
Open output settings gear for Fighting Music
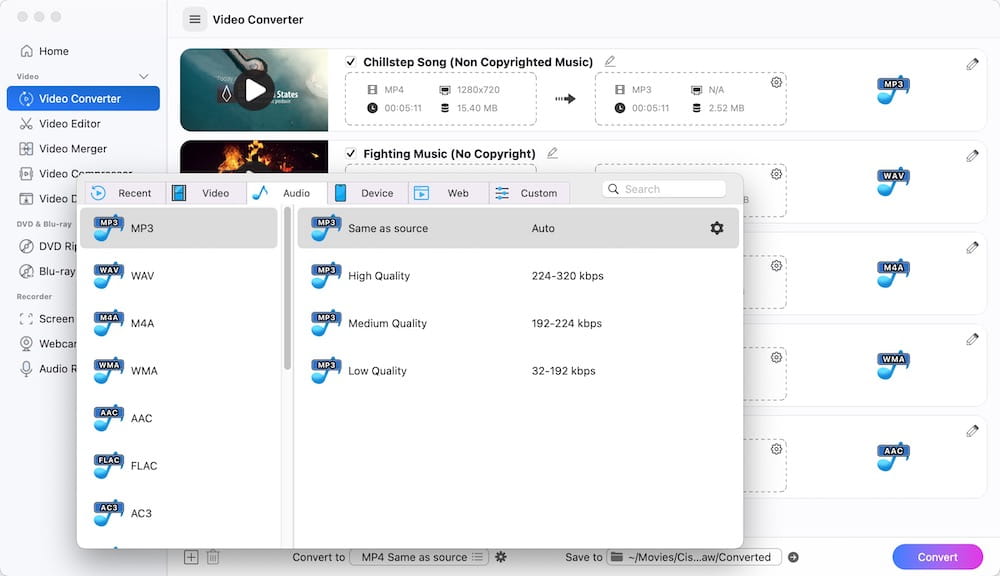click(x=776, y=174)
